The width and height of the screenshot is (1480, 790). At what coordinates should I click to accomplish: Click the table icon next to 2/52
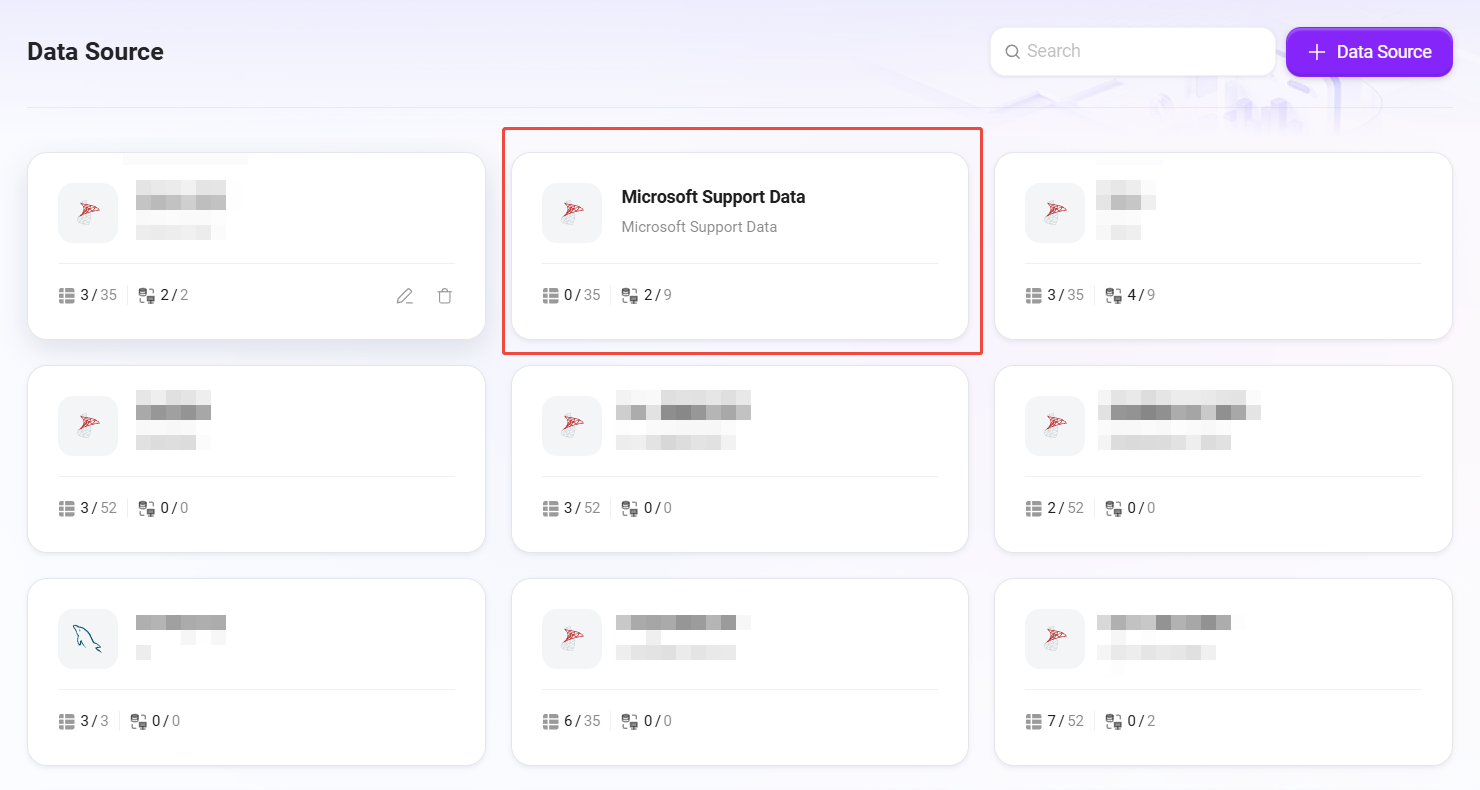point(1034,508)
